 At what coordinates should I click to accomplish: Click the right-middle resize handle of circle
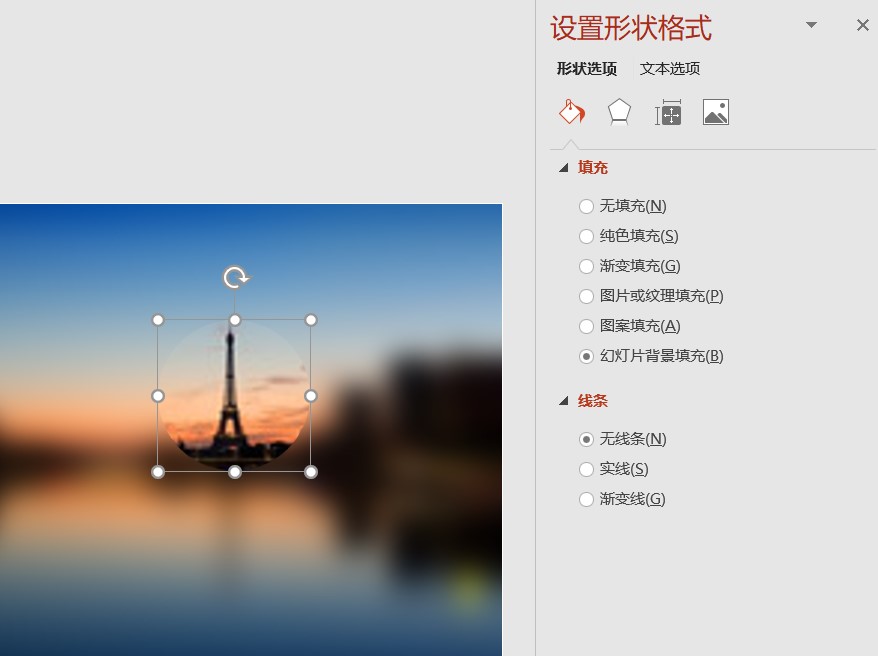point(311,396)
